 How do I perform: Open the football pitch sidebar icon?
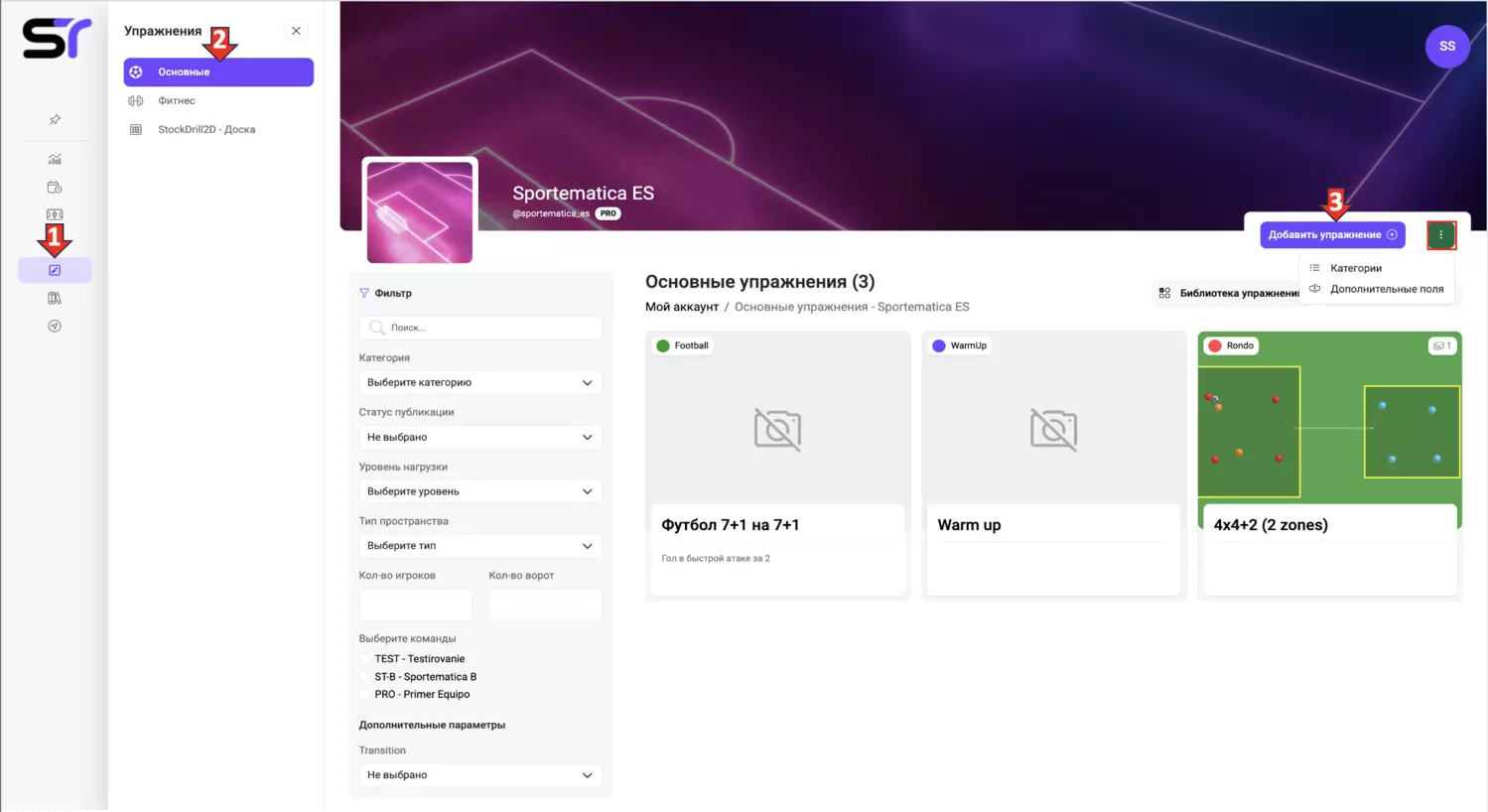pyautogui.click(x=55, y=214)
